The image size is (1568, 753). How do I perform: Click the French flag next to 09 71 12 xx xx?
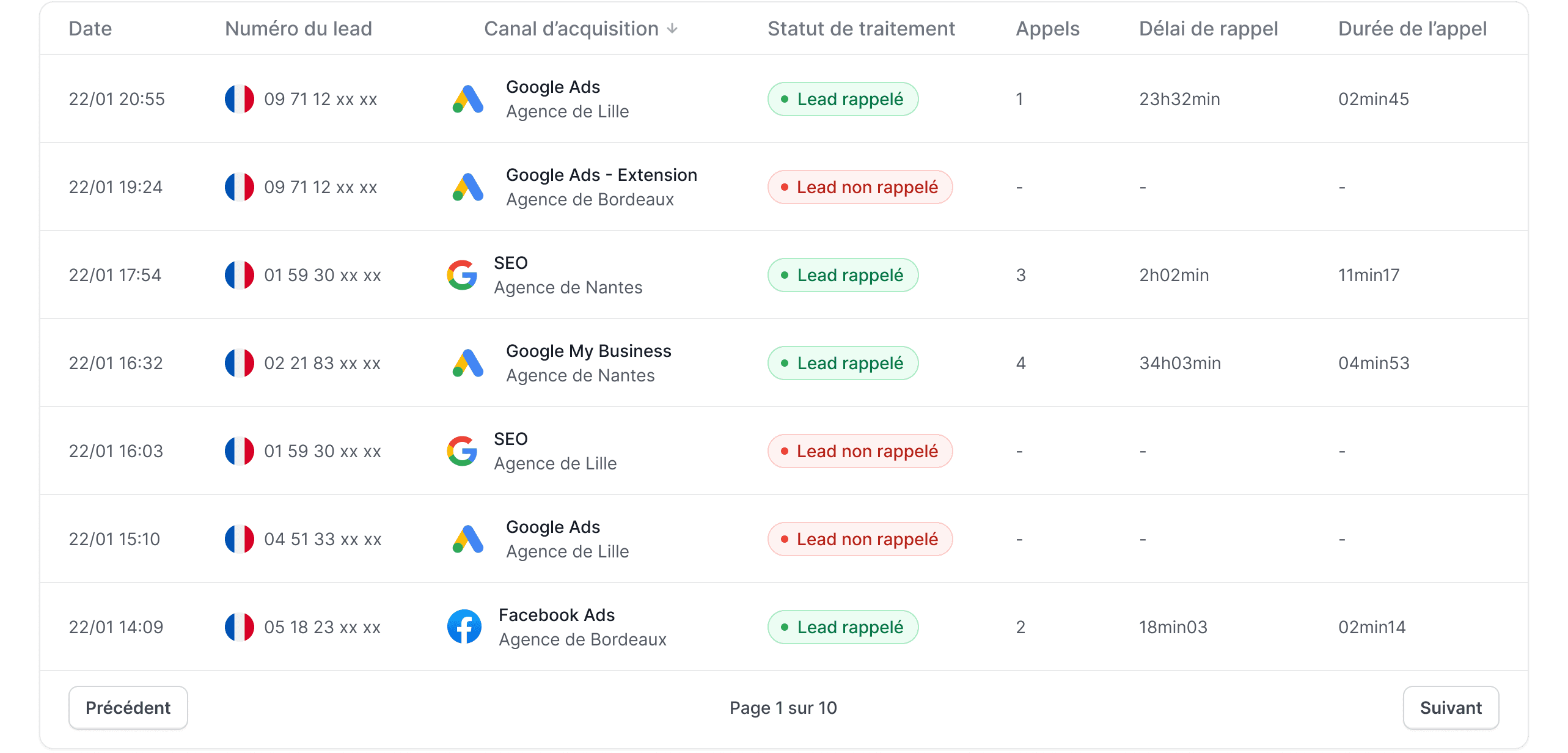coord(240,98)
